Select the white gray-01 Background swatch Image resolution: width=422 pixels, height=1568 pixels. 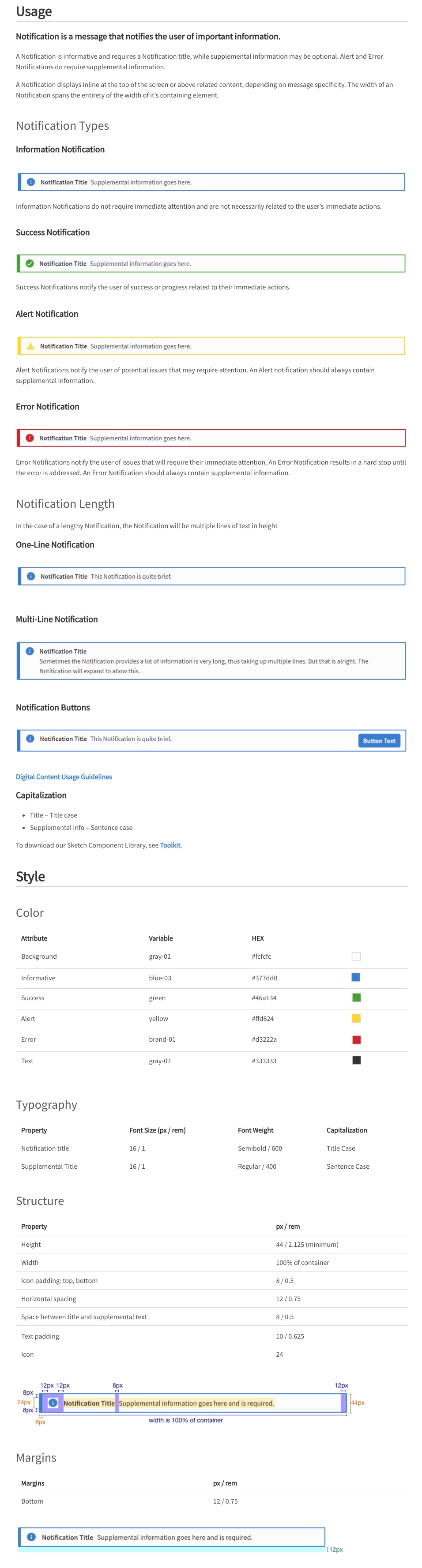coord(356,956)
